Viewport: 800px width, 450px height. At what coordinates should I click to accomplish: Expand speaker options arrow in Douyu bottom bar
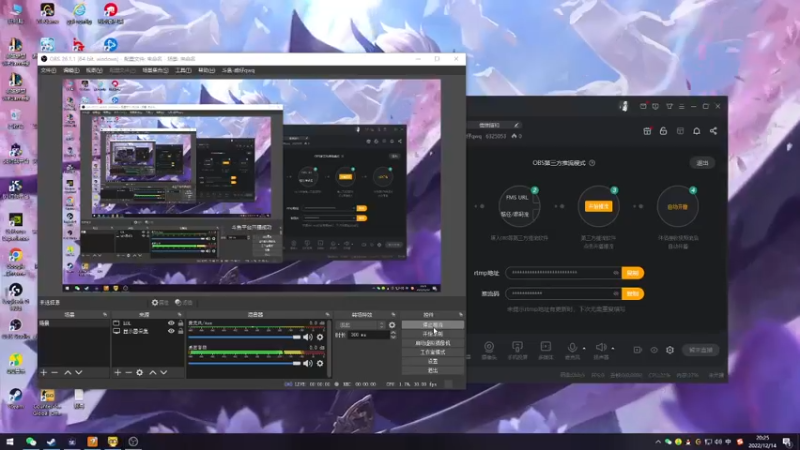coord(613,348)
